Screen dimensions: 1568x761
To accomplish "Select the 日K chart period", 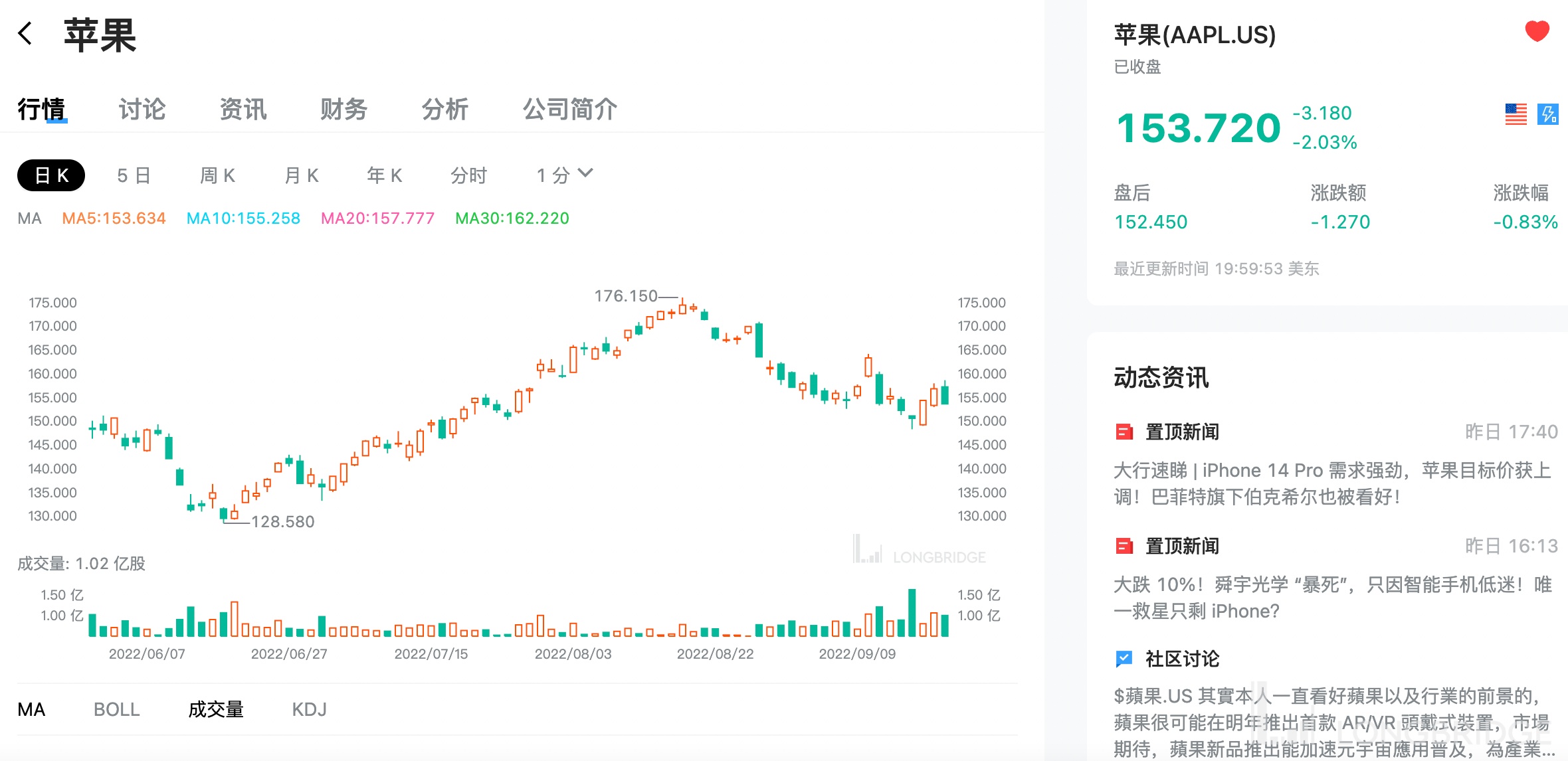I will click(51, 175).
